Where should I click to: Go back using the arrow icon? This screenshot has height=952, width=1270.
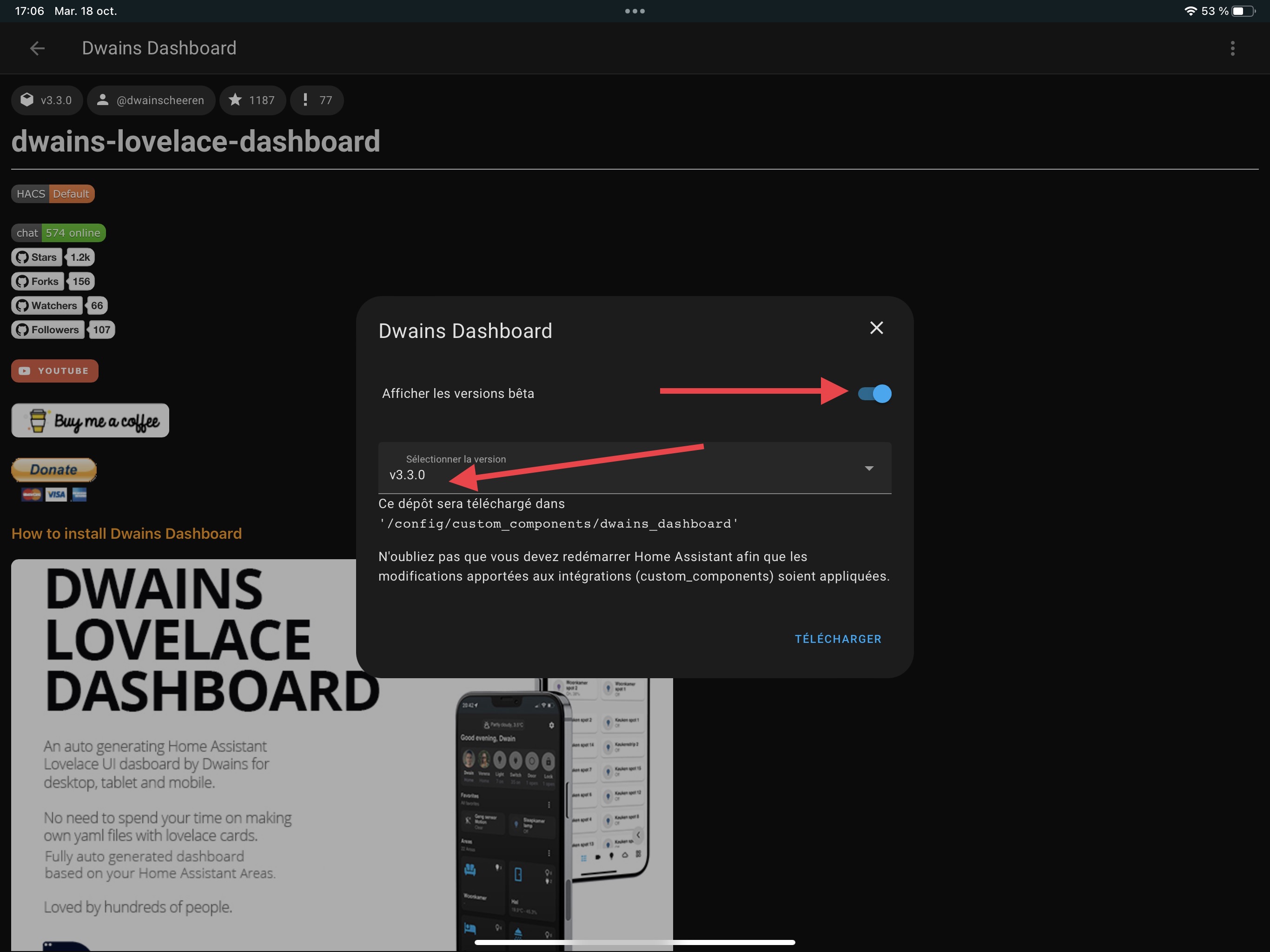click(37, 48)
